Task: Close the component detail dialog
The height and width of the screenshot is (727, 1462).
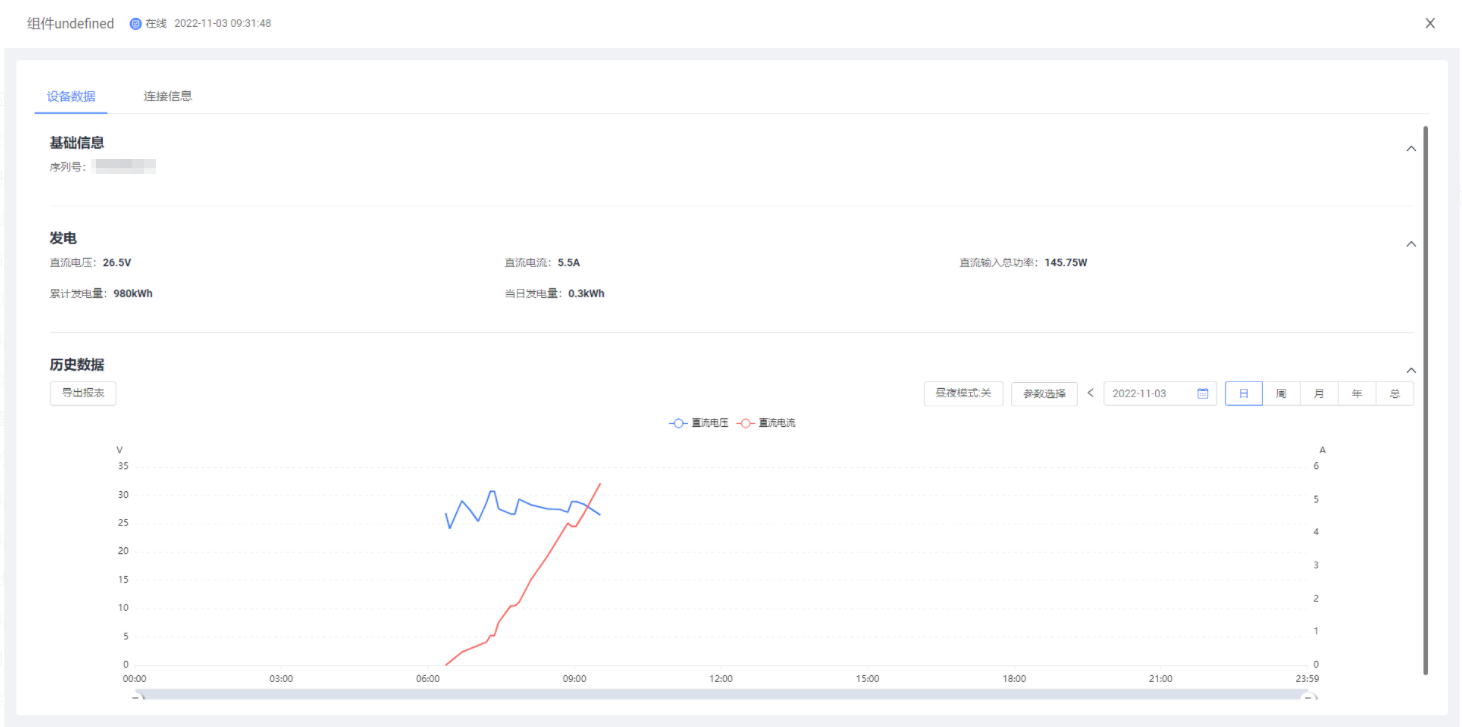Action: [x=1430, y=23]
